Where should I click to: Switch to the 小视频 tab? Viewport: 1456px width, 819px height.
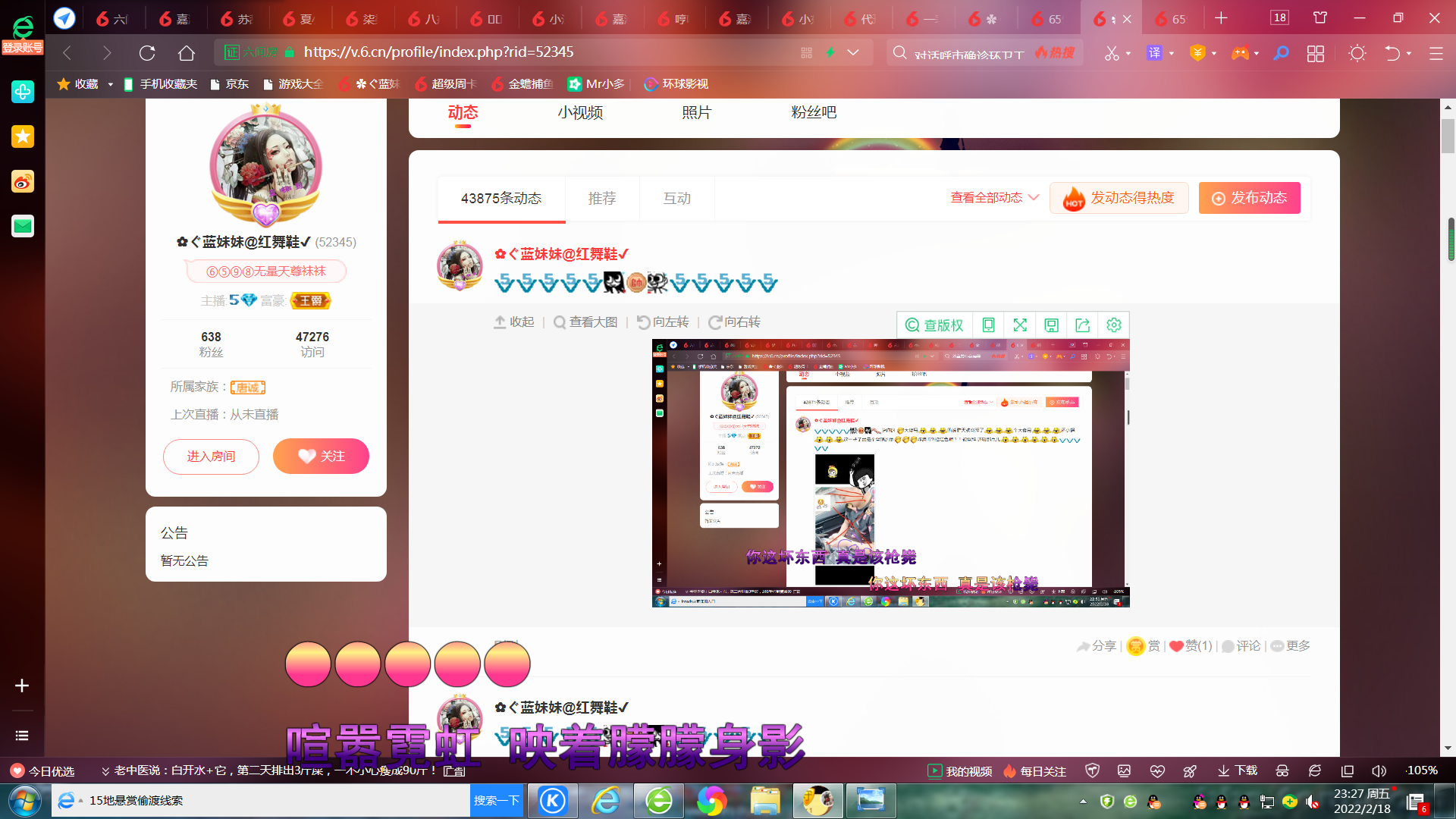(580, 112)
